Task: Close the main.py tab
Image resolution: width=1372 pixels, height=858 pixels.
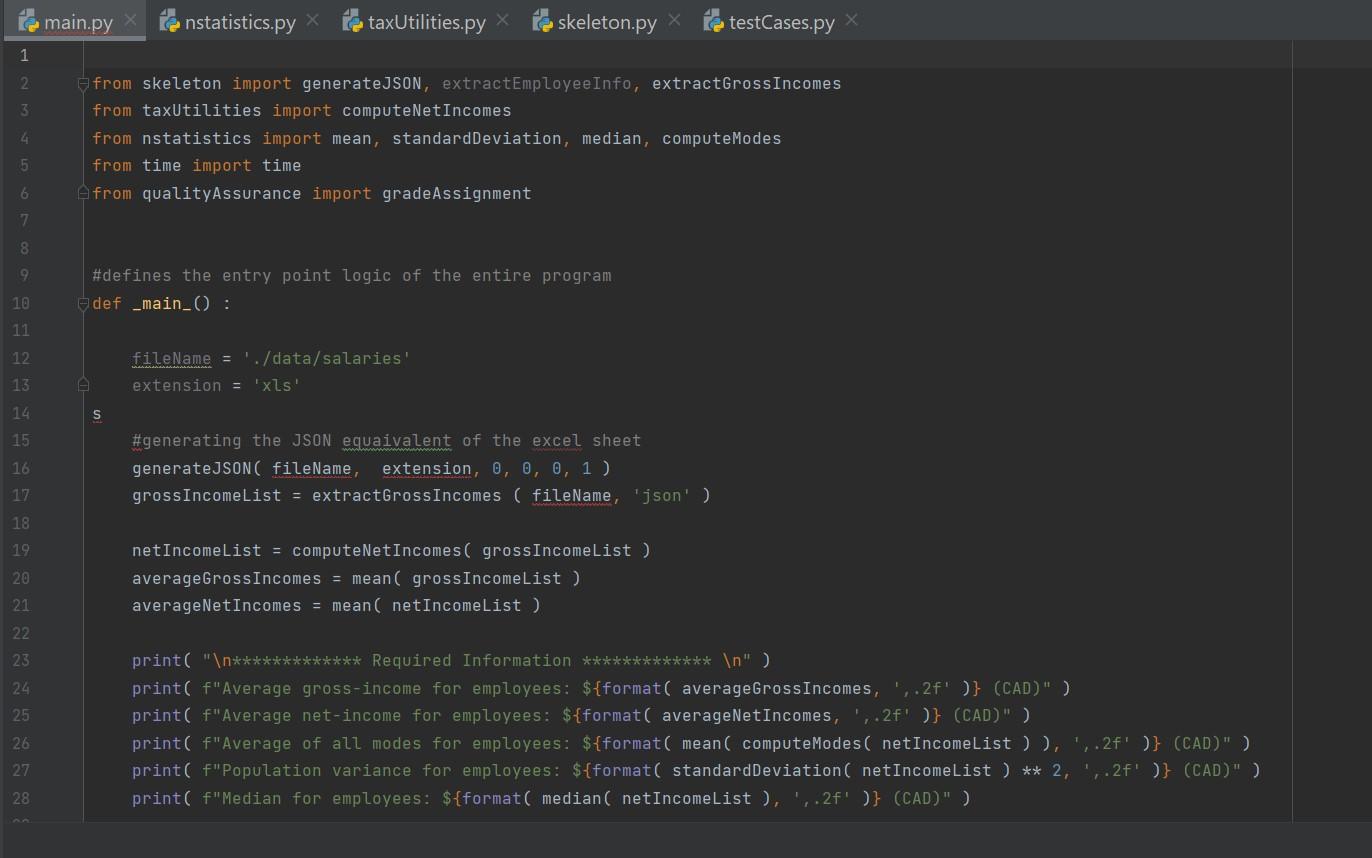Action: pyautogui.click(x=129, y=18)
